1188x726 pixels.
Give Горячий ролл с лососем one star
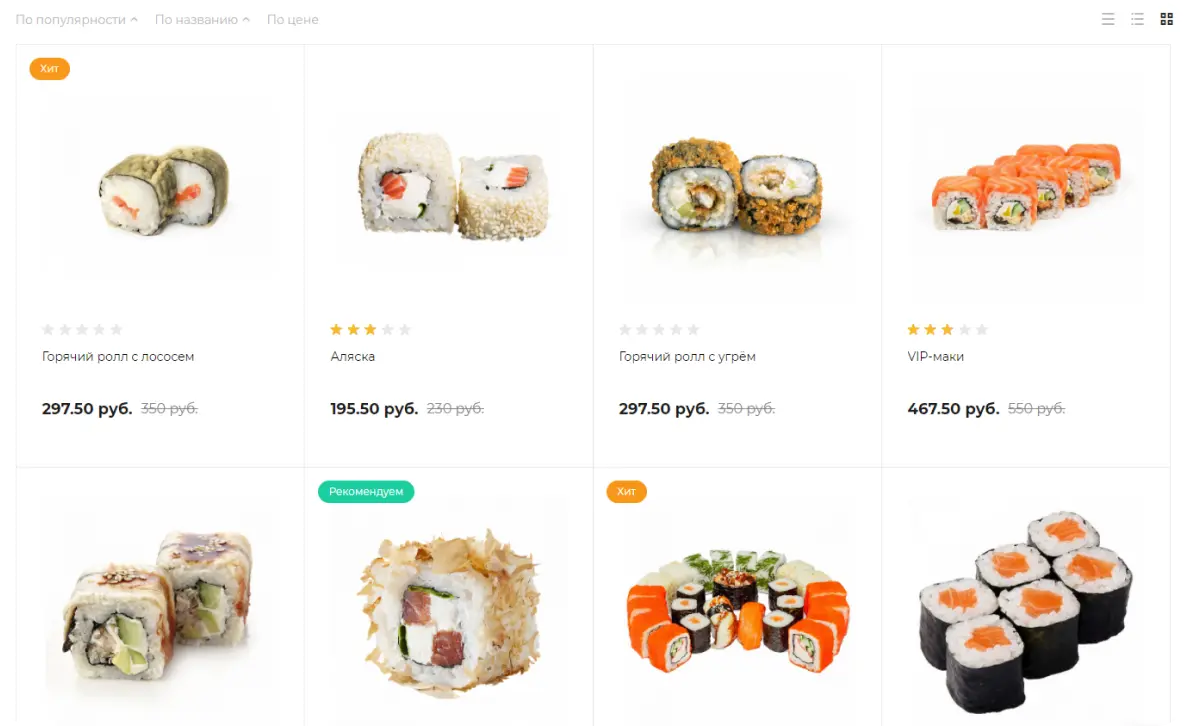pyautogui.click(x=48, y=330)
